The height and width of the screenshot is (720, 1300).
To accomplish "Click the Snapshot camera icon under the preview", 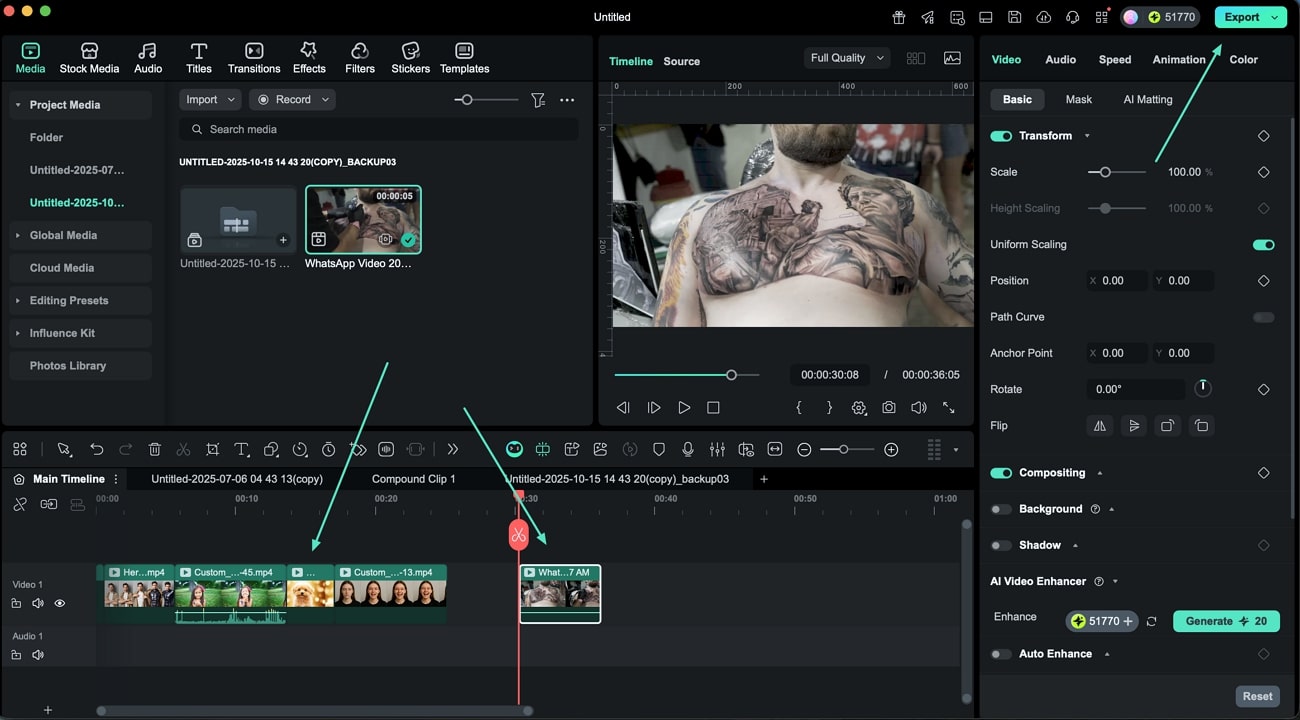I will point(888,407).
